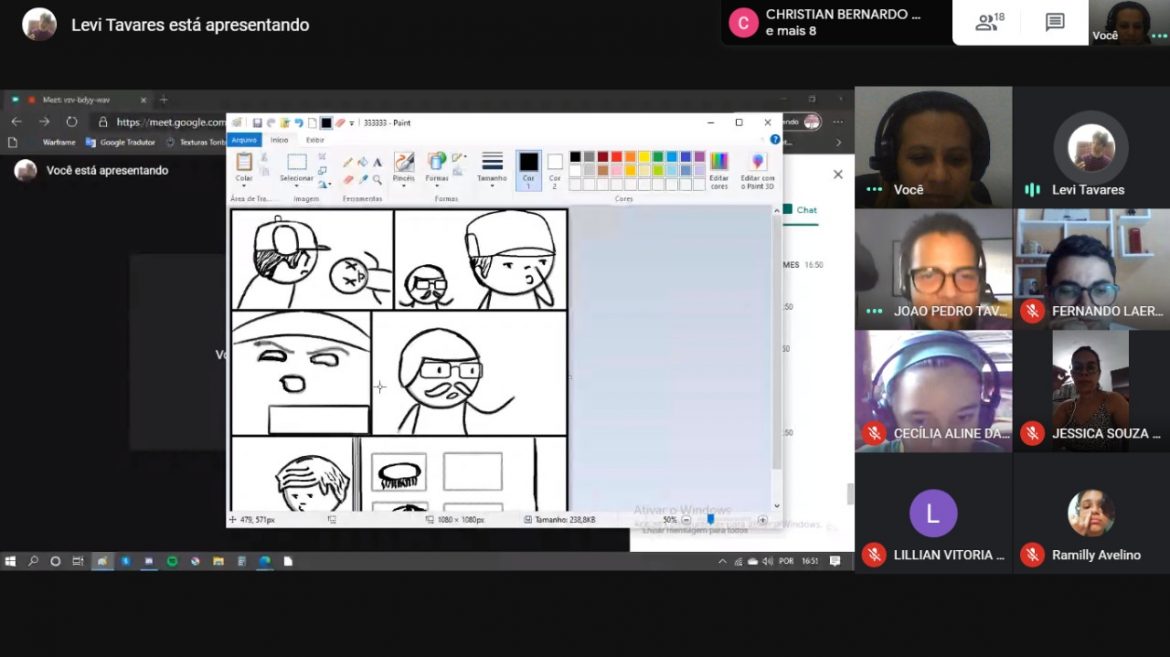Click the Paint zoom slider handle
Viewport: 1170px width, 657px height.
click(x=710, y=519)
